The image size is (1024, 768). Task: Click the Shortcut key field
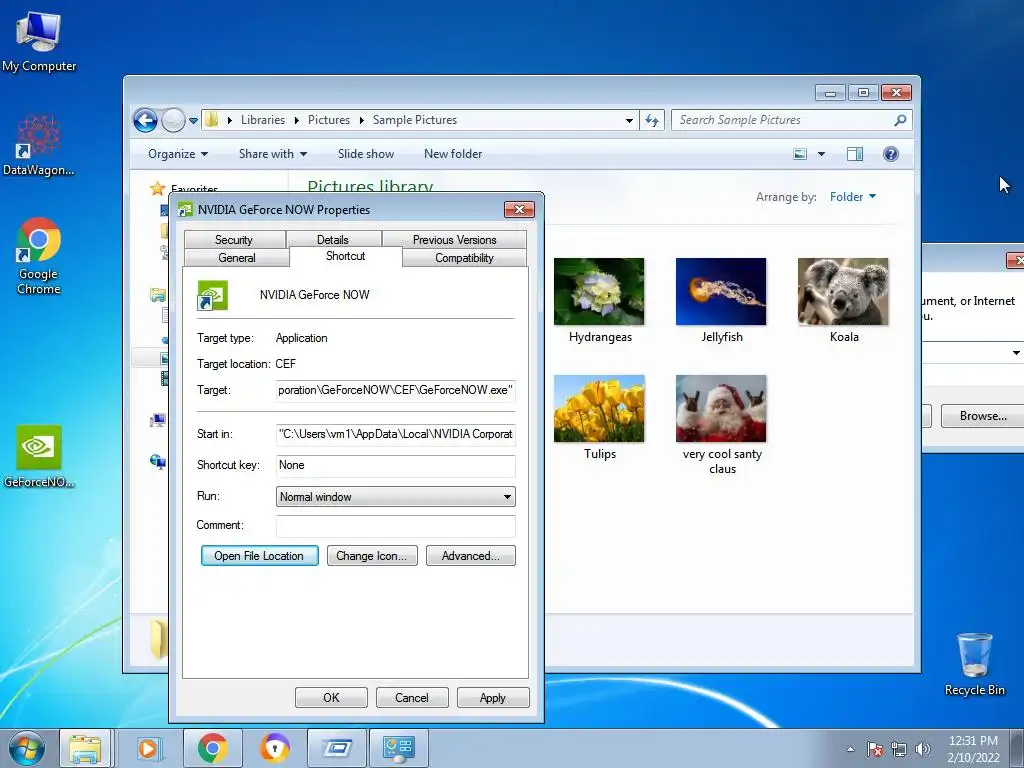[395, 465]
